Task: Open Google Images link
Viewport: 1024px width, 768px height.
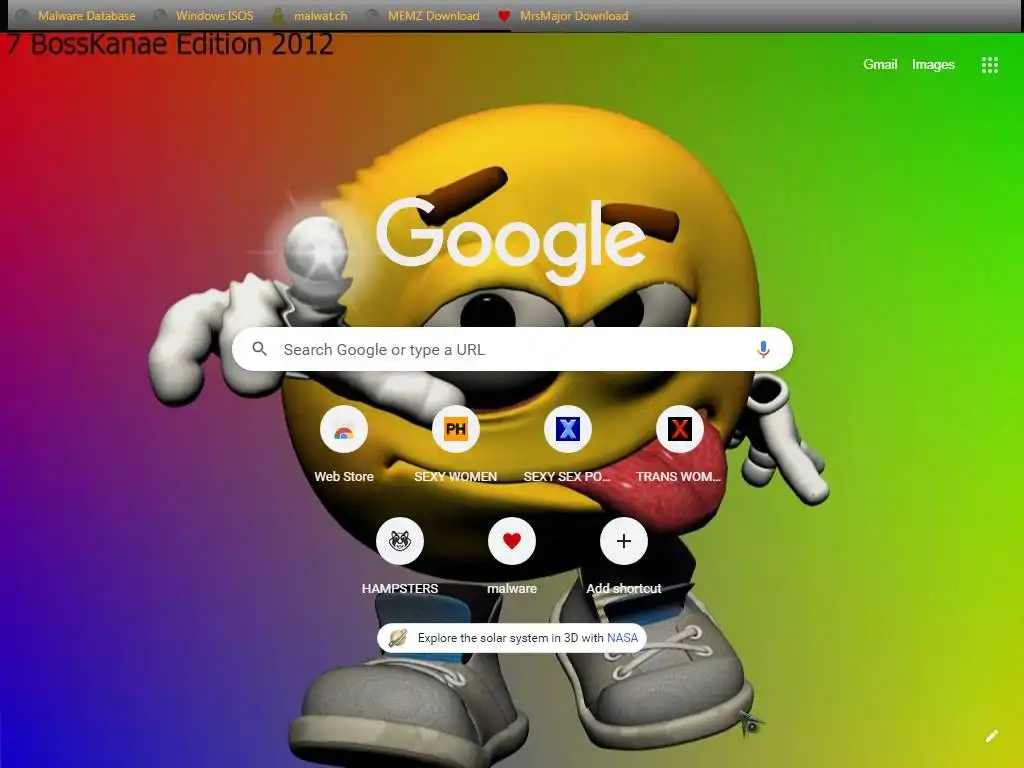Action: tap(933, 64)
